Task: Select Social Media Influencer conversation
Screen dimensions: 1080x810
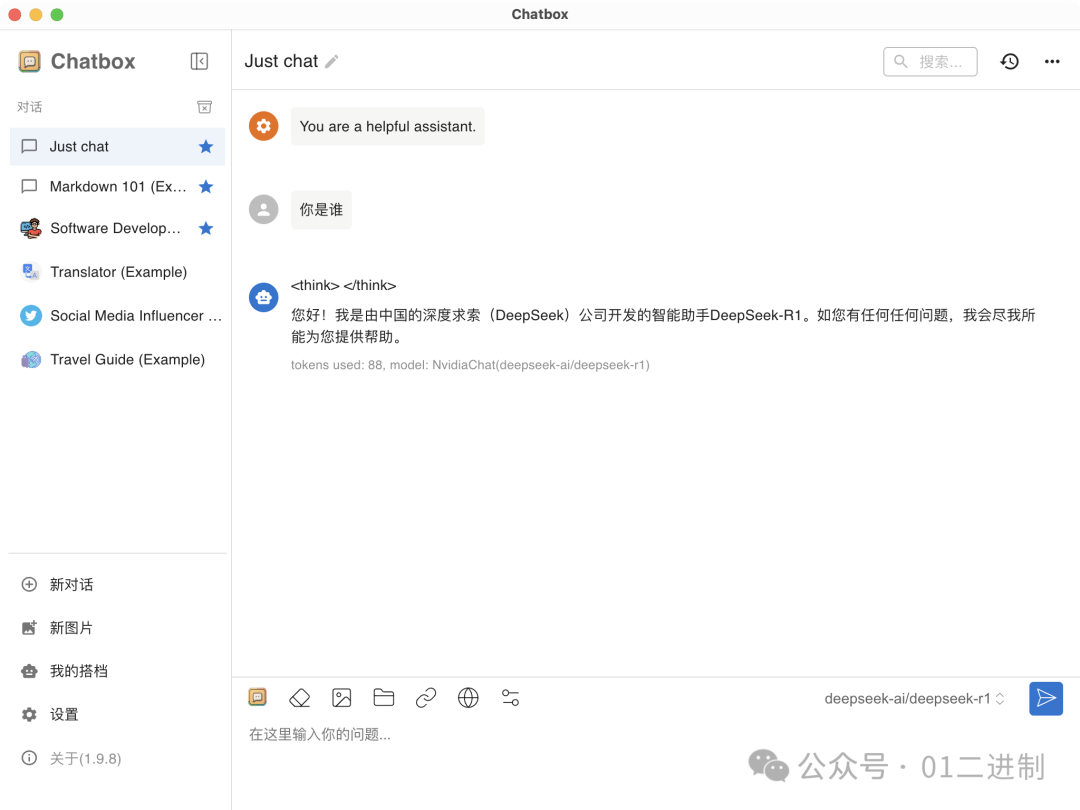Action: (117, 316)
